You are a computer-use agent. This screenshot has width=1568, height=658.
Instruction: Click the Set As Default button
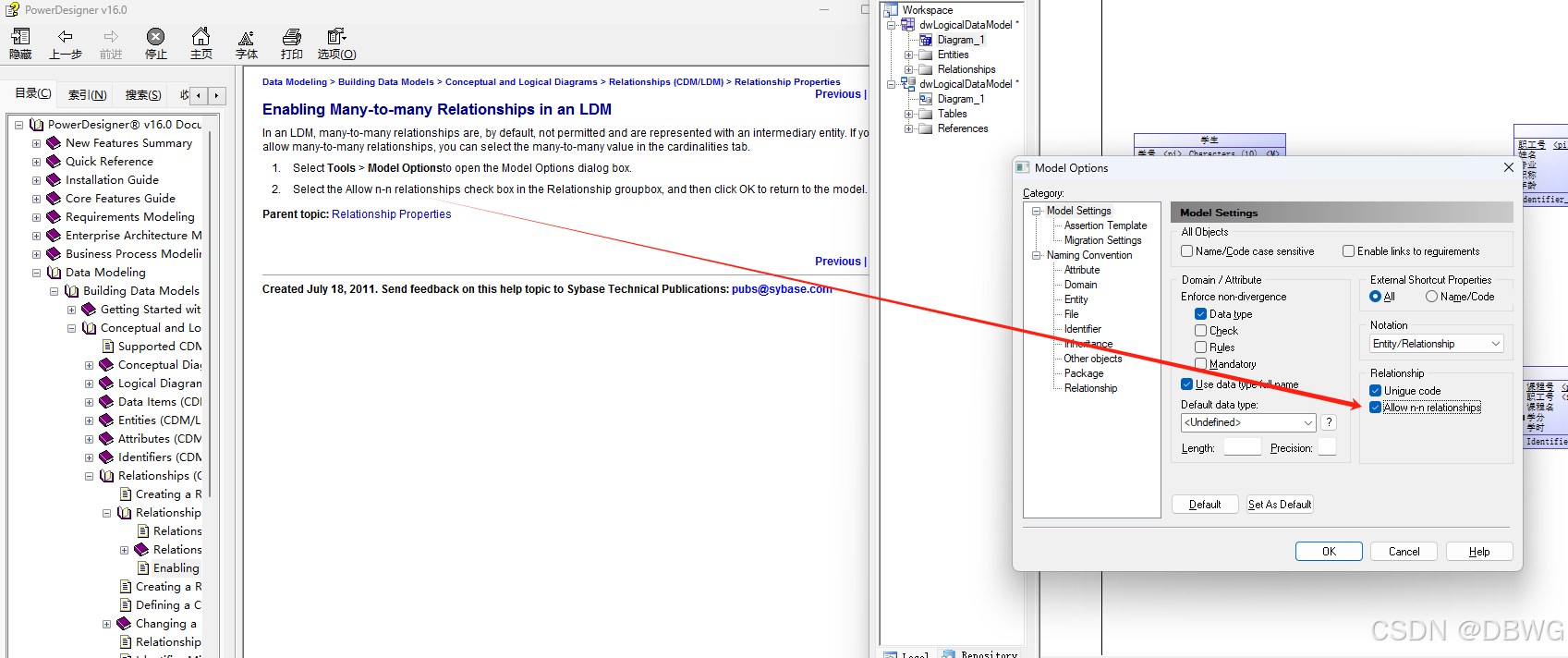(1280, 505)
